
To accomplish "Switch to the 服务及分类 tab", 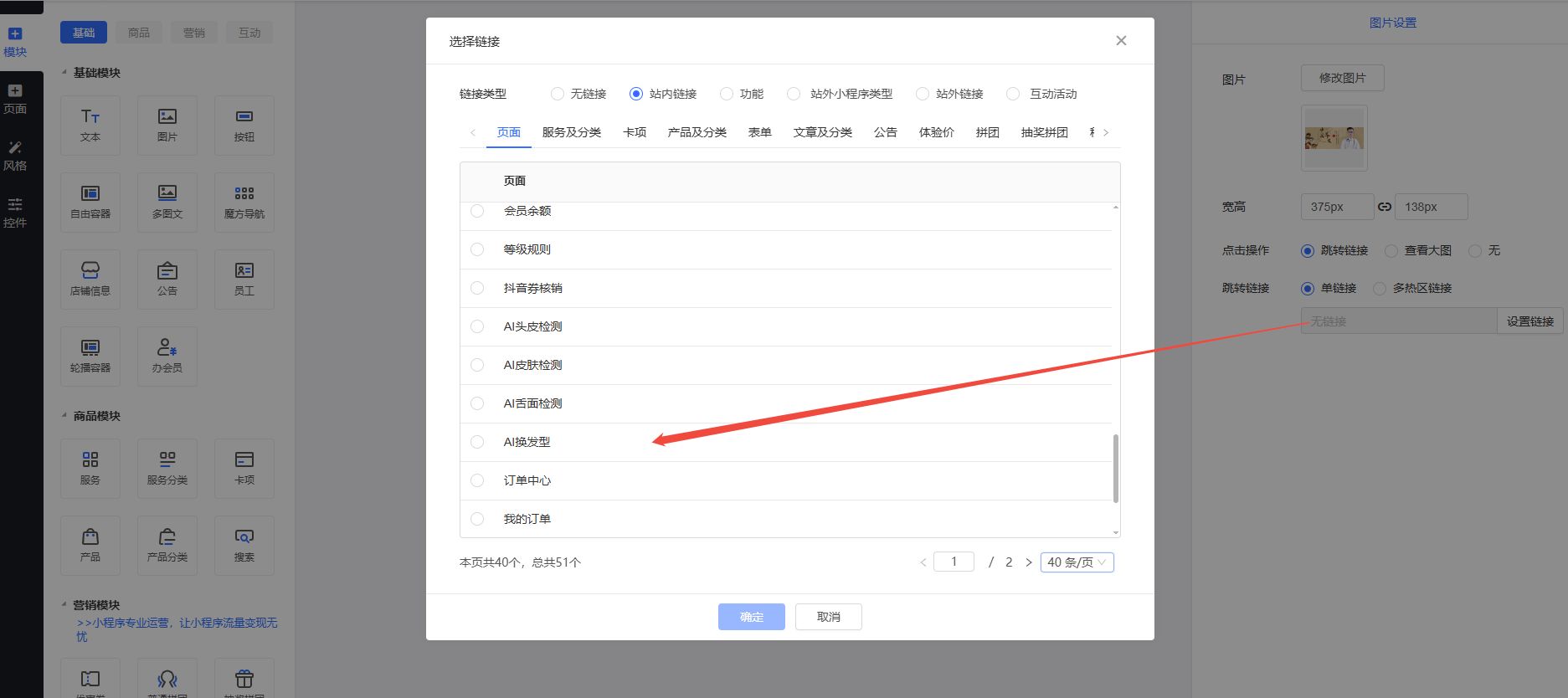I will 571,132.
